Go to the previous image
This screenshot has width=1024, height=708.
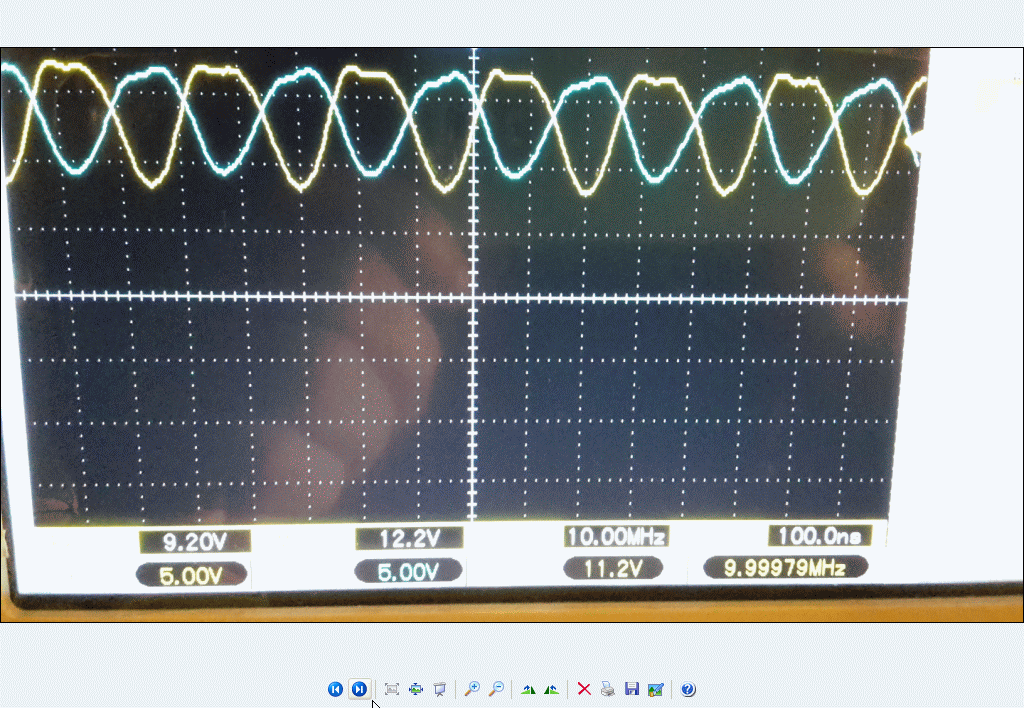(336, 689)
